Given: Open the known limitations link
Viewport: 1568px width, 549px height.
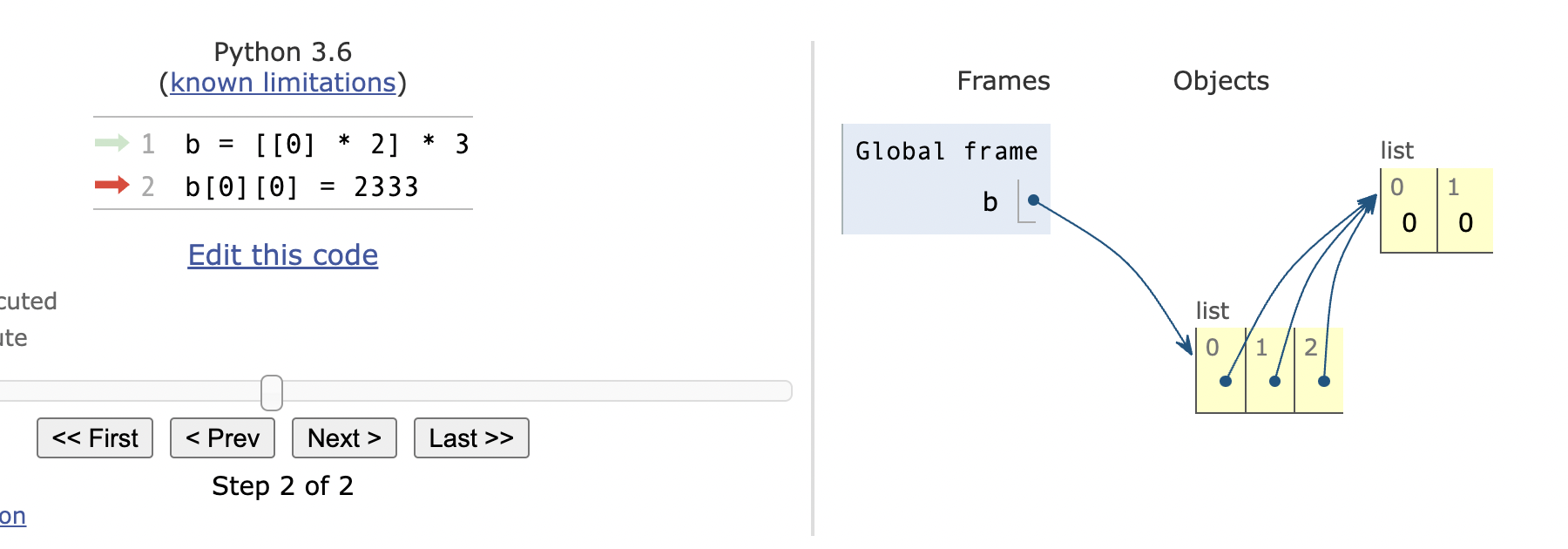Looking at the screenshot, I should point(283,83).
